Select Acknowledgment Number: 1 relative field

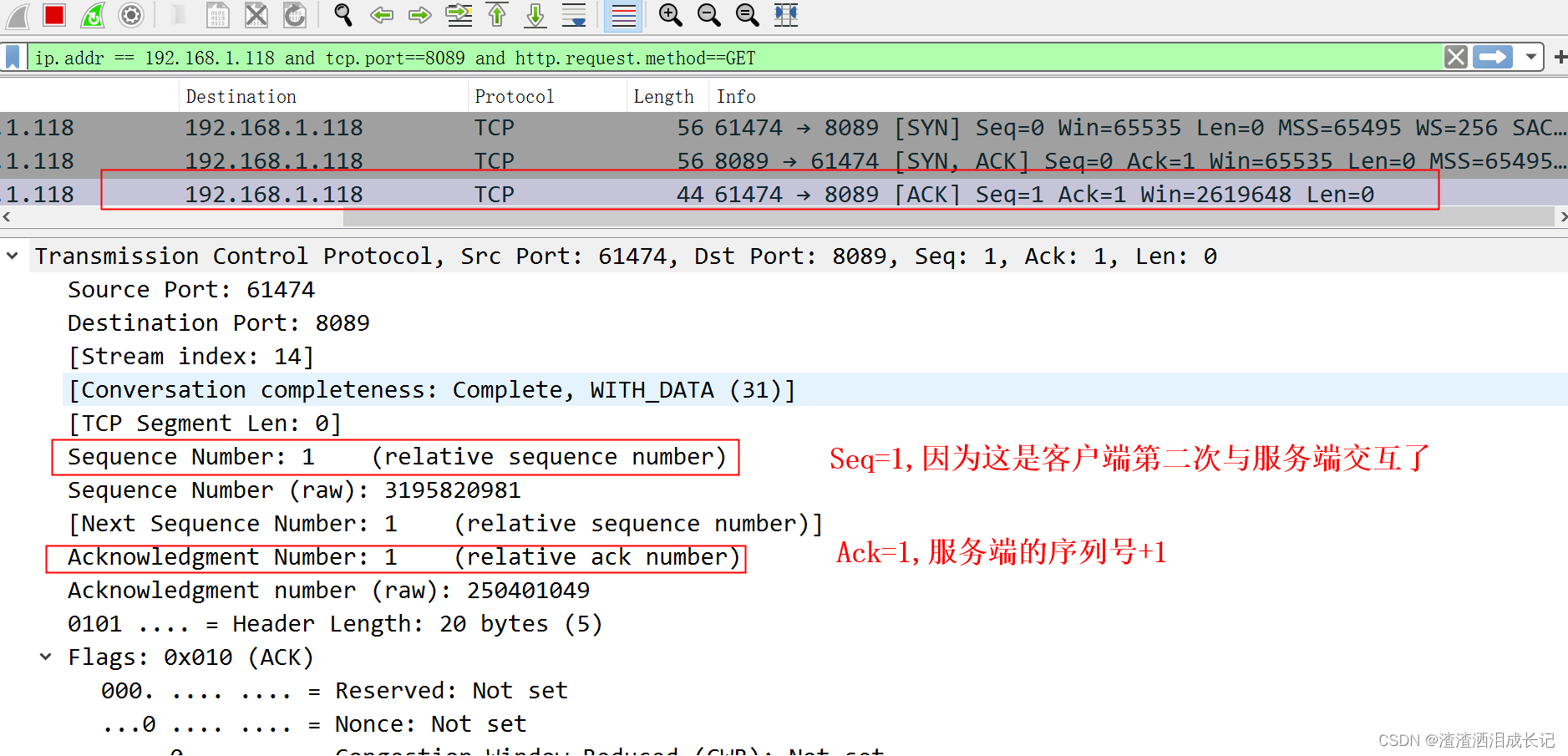403,557
